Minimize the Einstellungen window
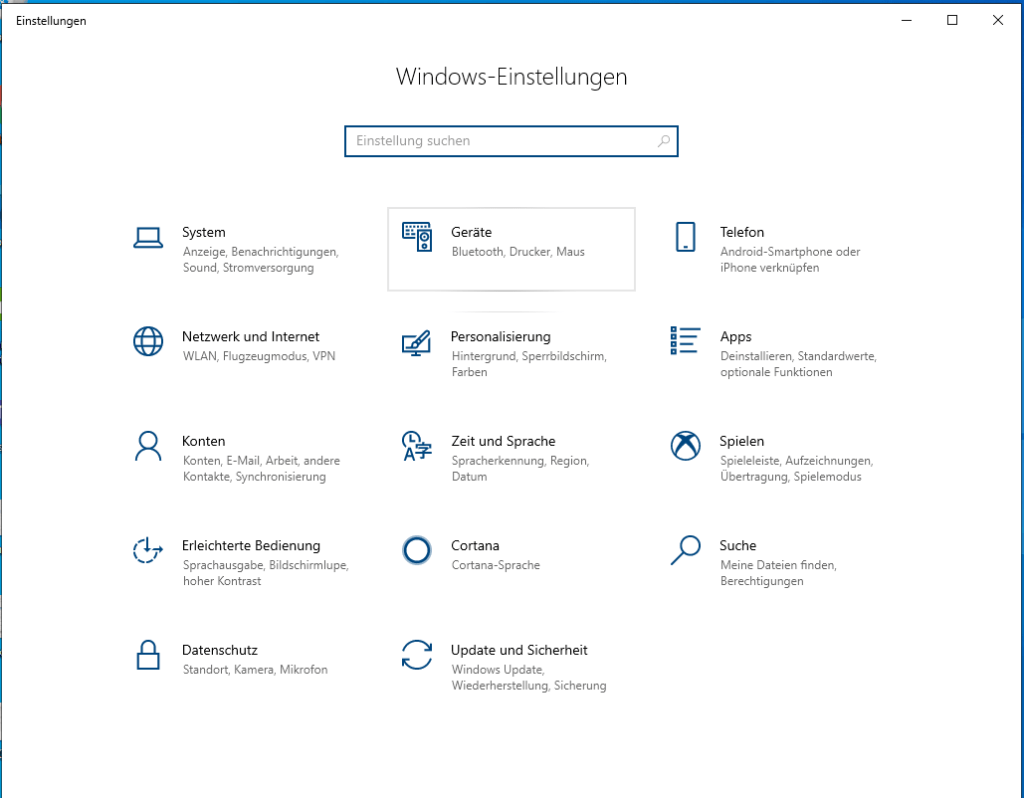This screenshot has height=798, width=1024. tap(906, 21)
